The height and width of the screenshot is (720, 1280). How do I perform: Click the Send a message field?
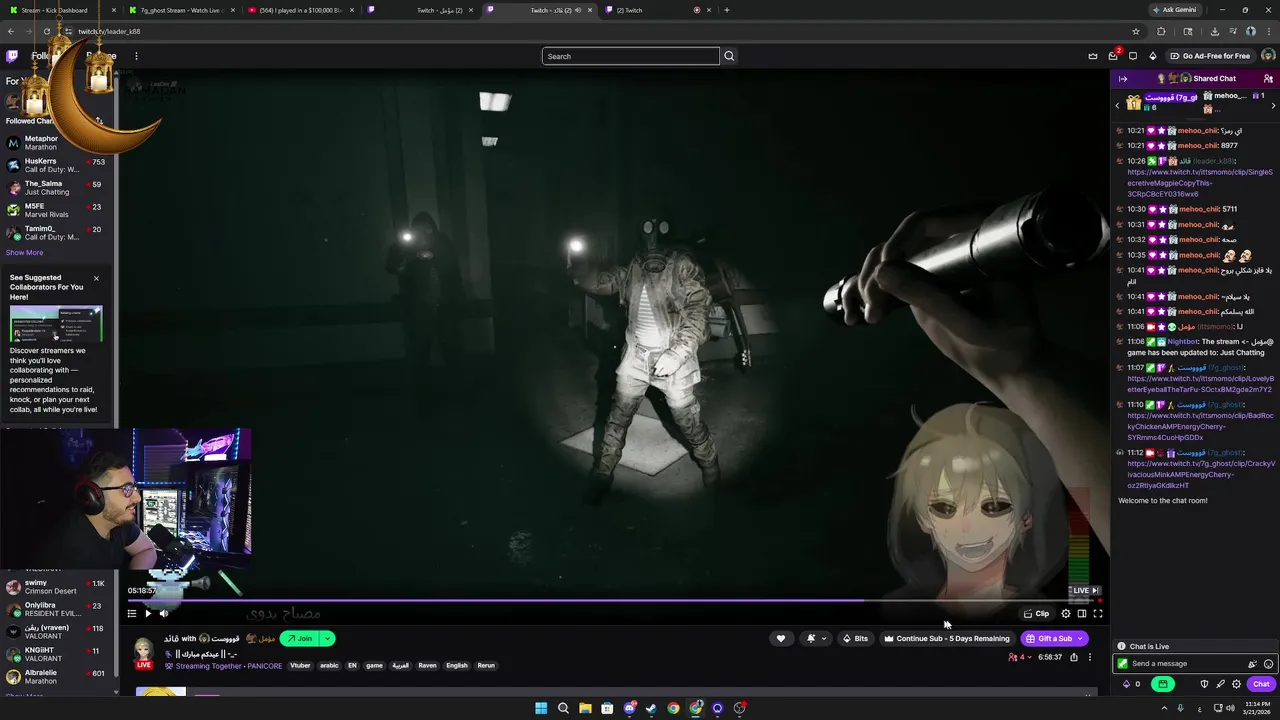tap(1195, 664)
